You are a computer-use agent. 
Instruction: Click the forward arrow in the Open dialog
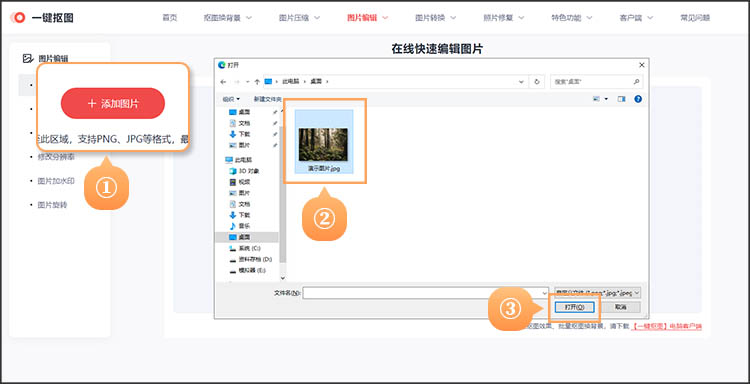point(236,82)
